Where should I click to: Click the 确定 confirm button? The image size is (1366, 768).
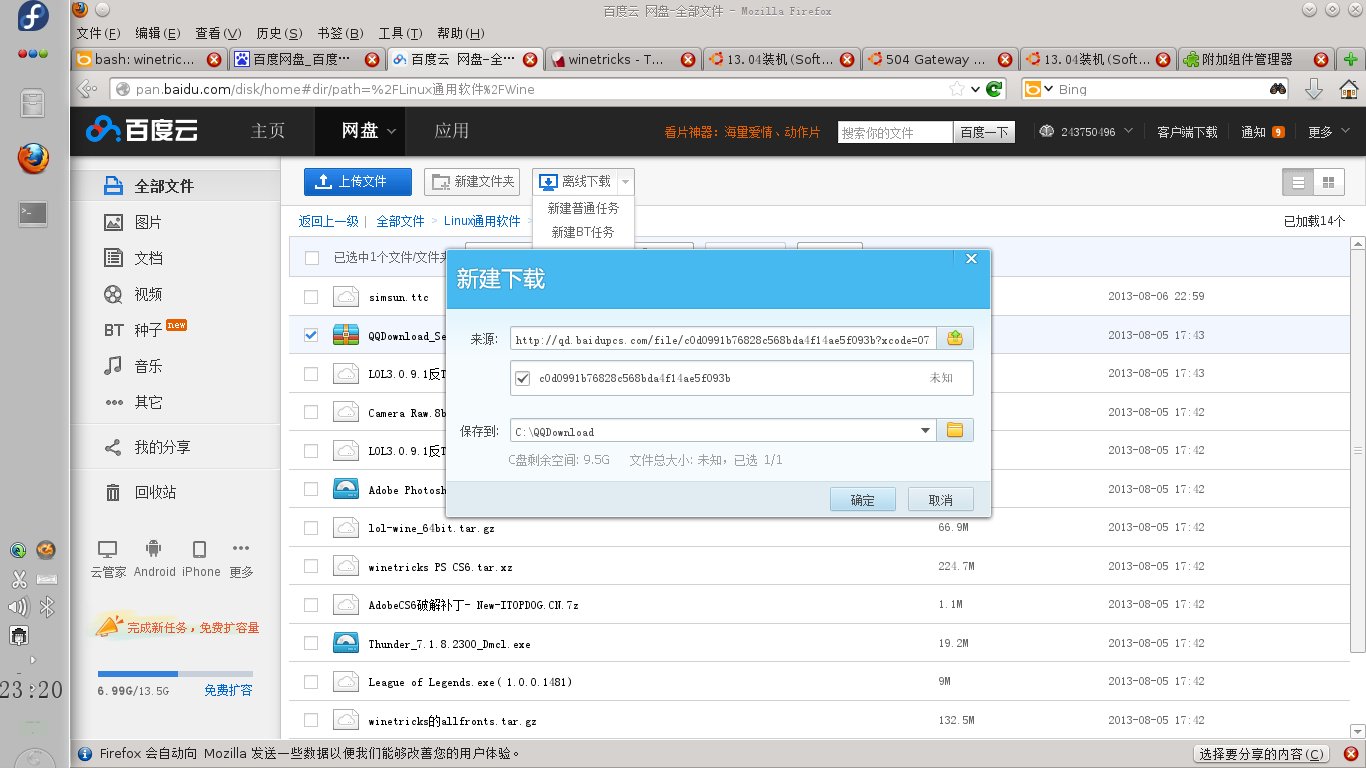(862, 500)
